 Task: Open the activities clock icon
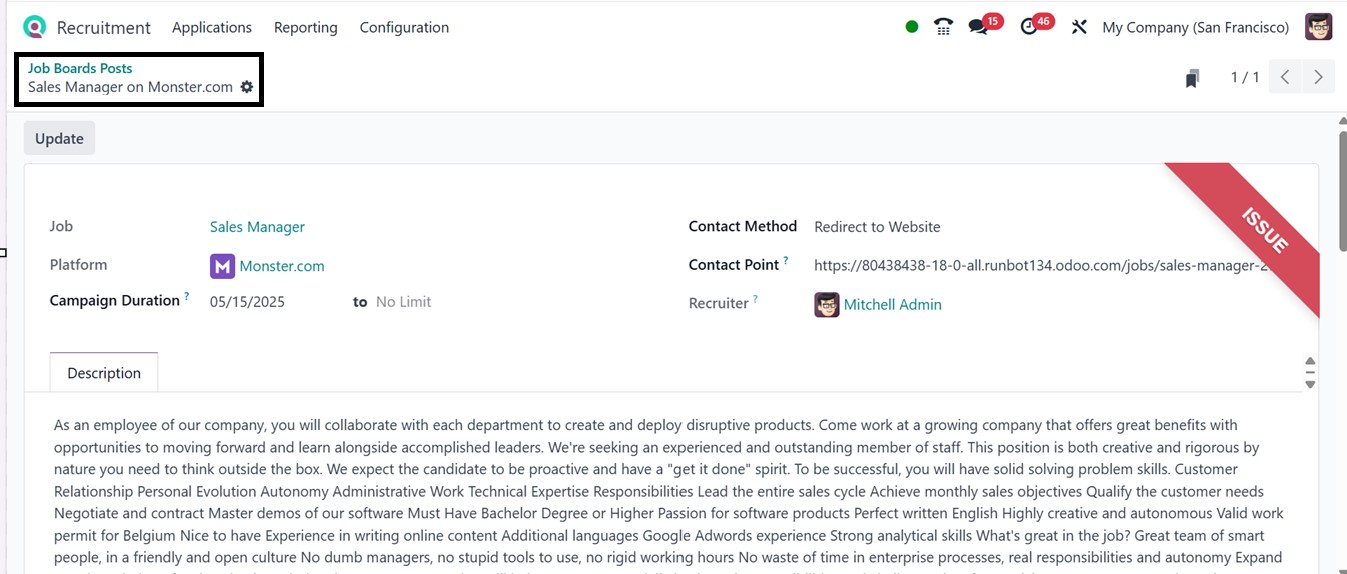point(1029,27)
